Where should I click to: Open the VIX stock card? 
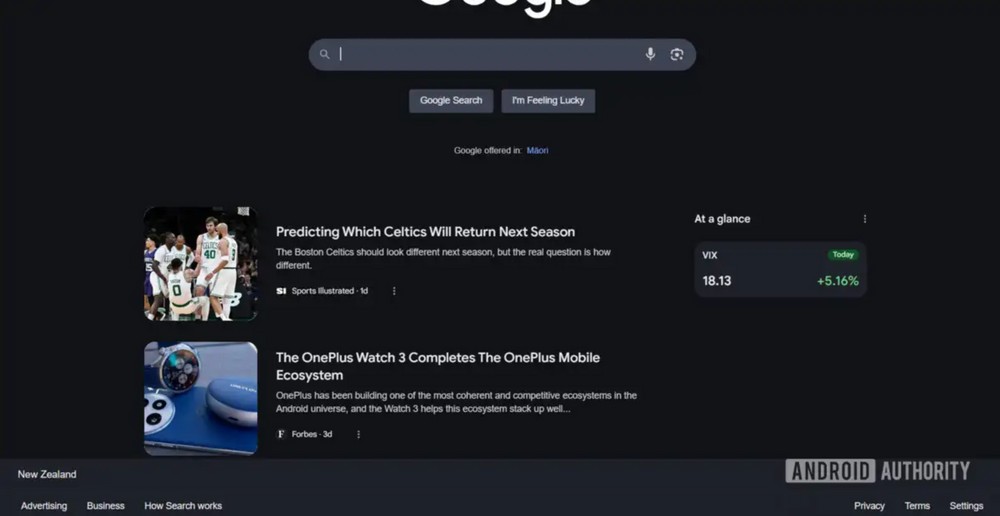click(x=780, y=269)
